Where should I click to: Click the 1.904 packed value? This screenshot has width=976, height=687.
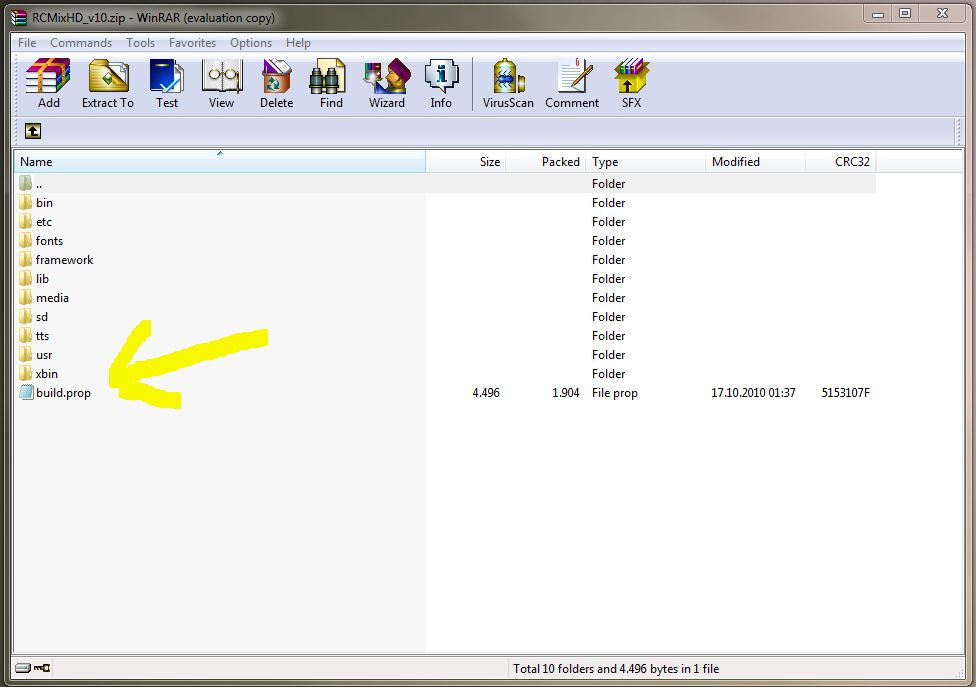[566, 393]
